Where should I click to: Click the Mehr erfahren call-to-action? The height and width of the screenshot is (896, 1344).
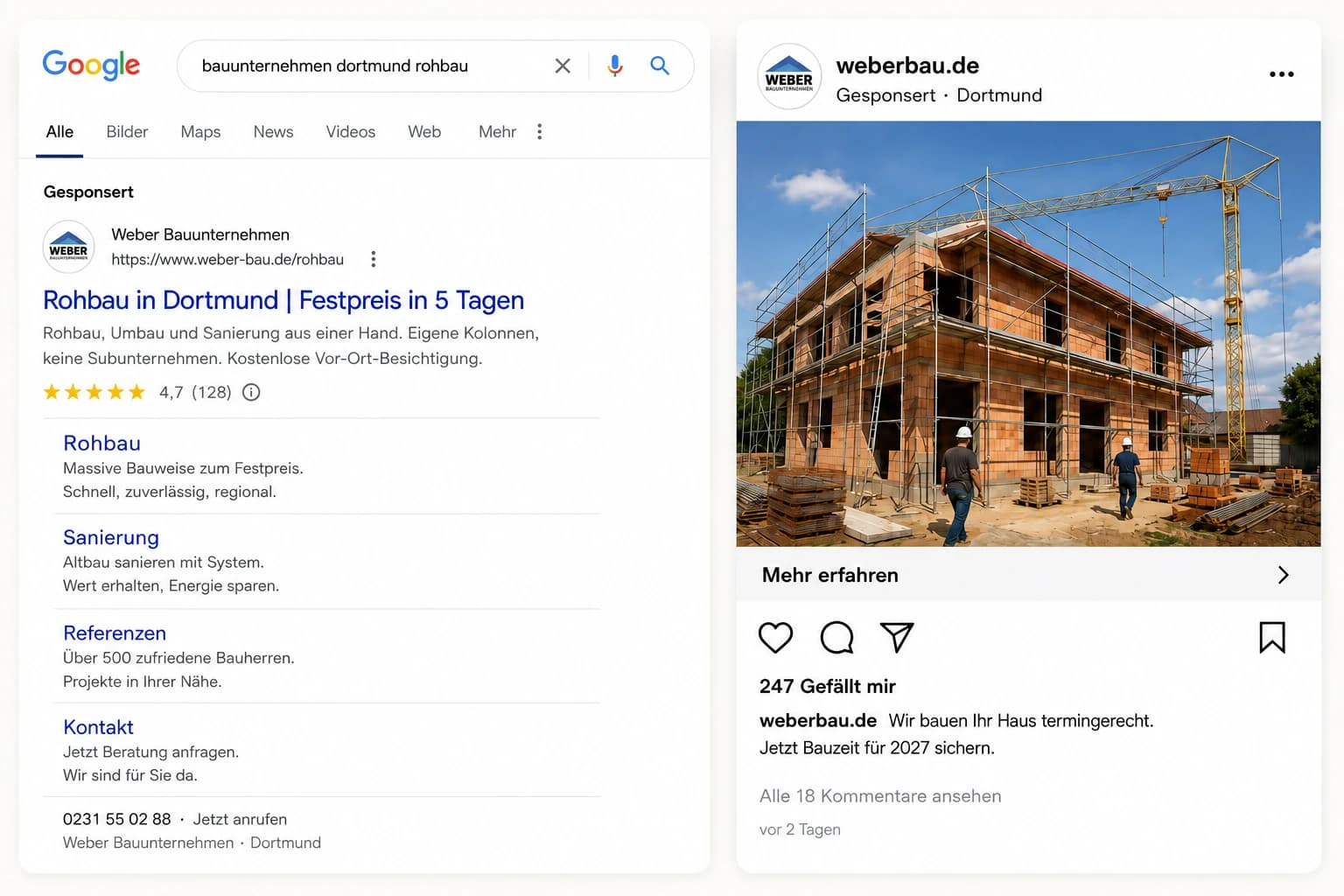pos(830,575)
